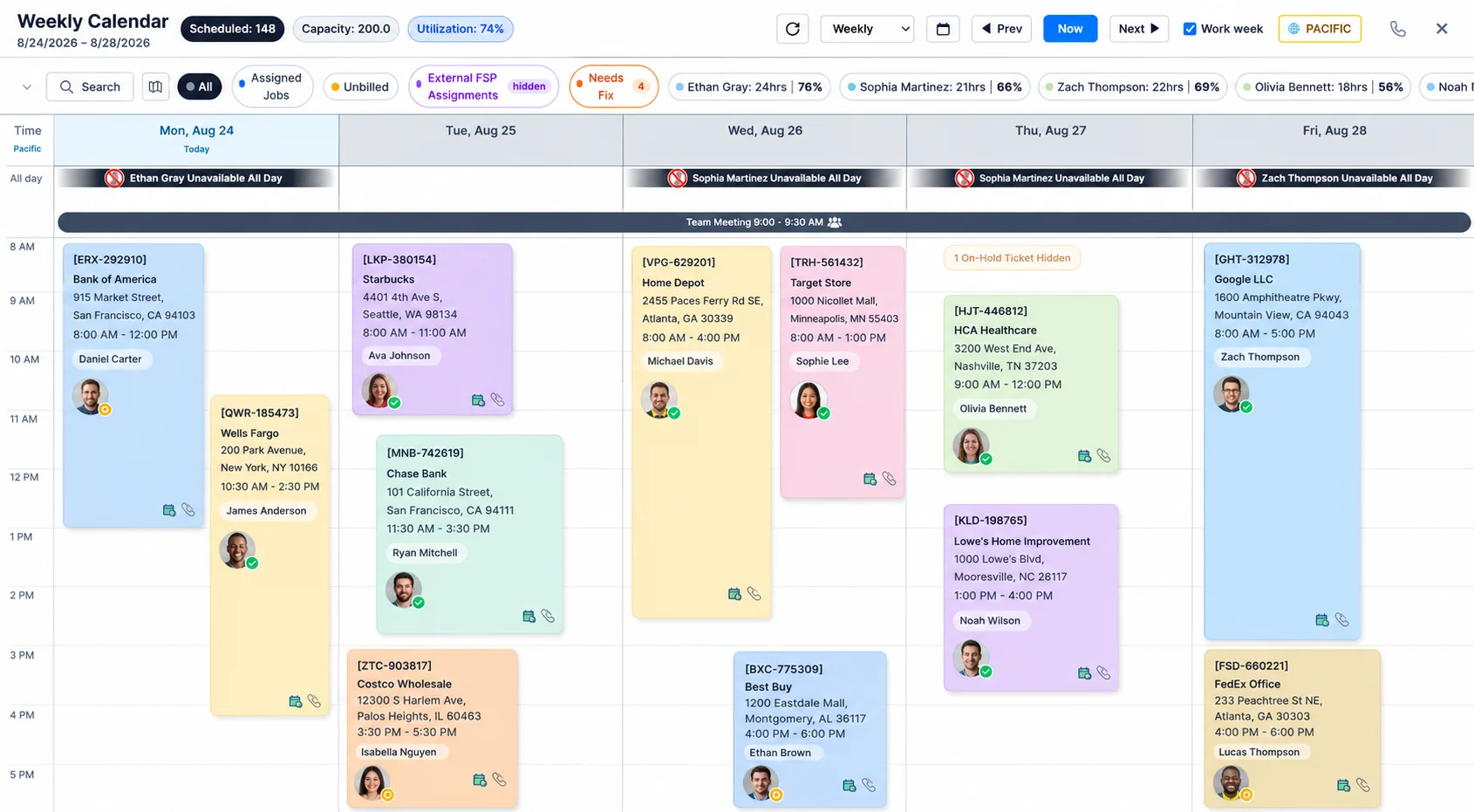The width and height of the screenshot is (1474, 812).
Task: Open the Weekly view dropdown
Action: click(867, 29)
